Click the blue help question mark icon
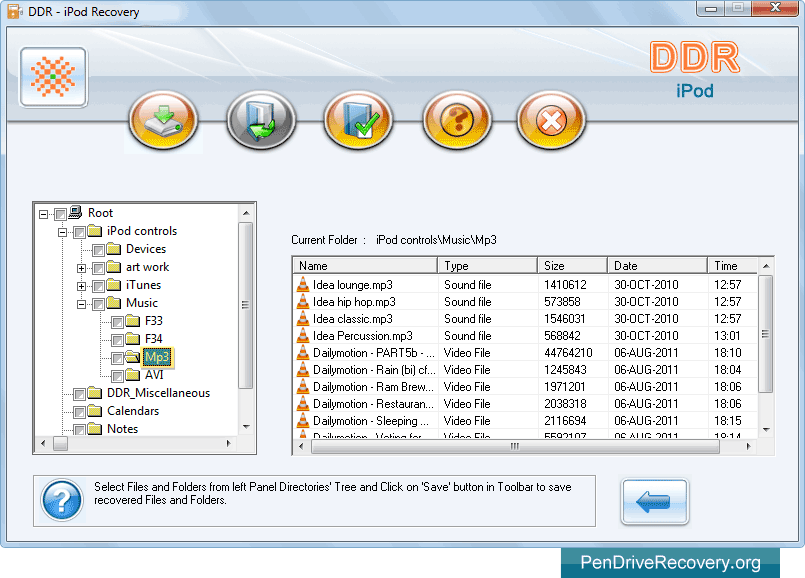This screenshot has width=805, height=578. (62, 500)
